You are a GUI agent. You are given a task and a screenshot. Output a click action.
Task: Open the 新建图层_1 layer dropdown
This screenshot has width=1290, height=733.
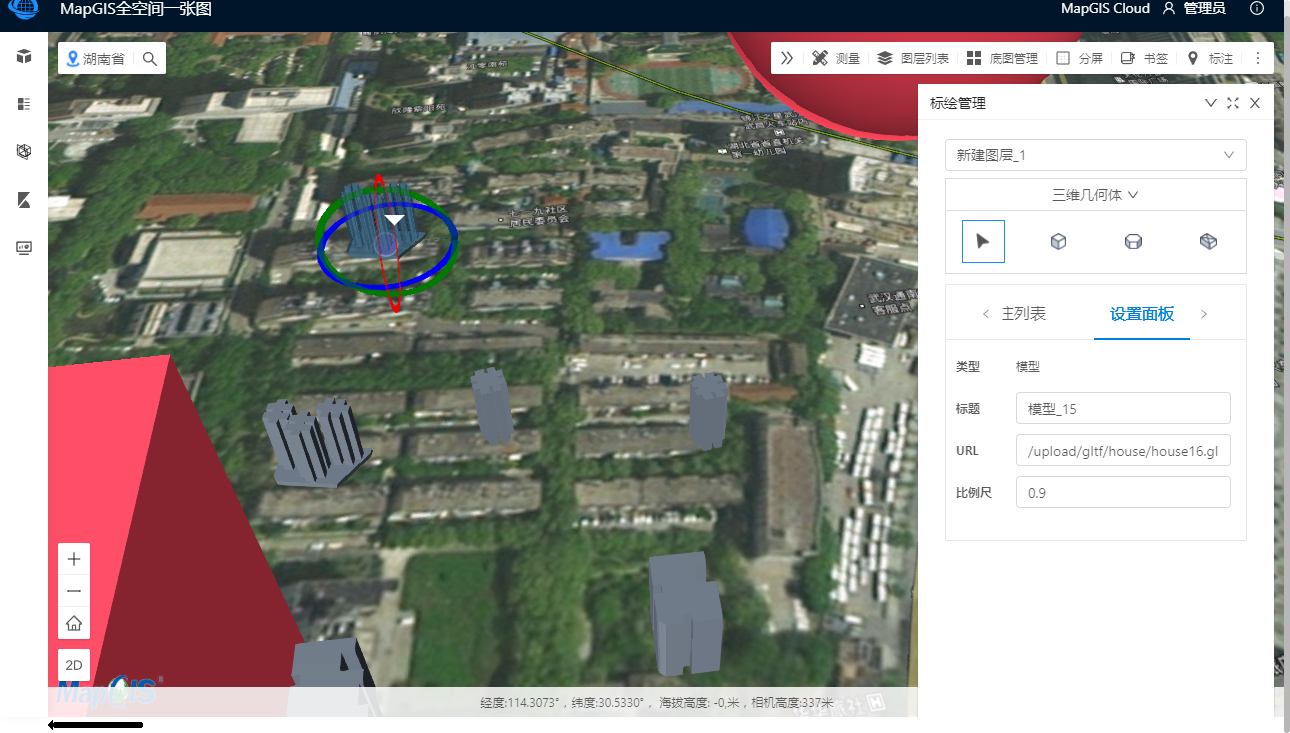coord(1096,155)
